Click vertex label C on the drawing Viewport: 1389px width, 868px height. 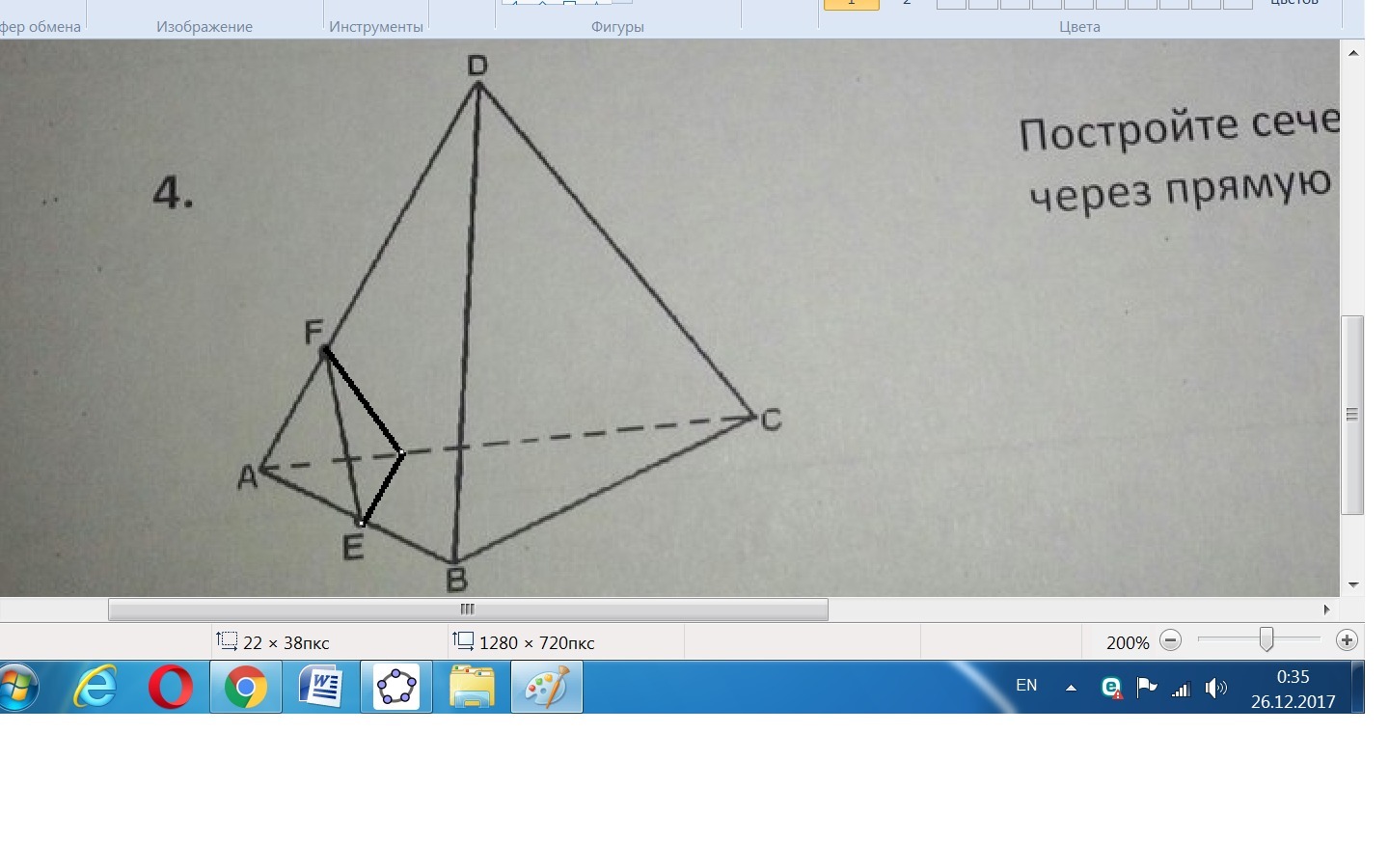pyautogui.click(x=771, y=420)
